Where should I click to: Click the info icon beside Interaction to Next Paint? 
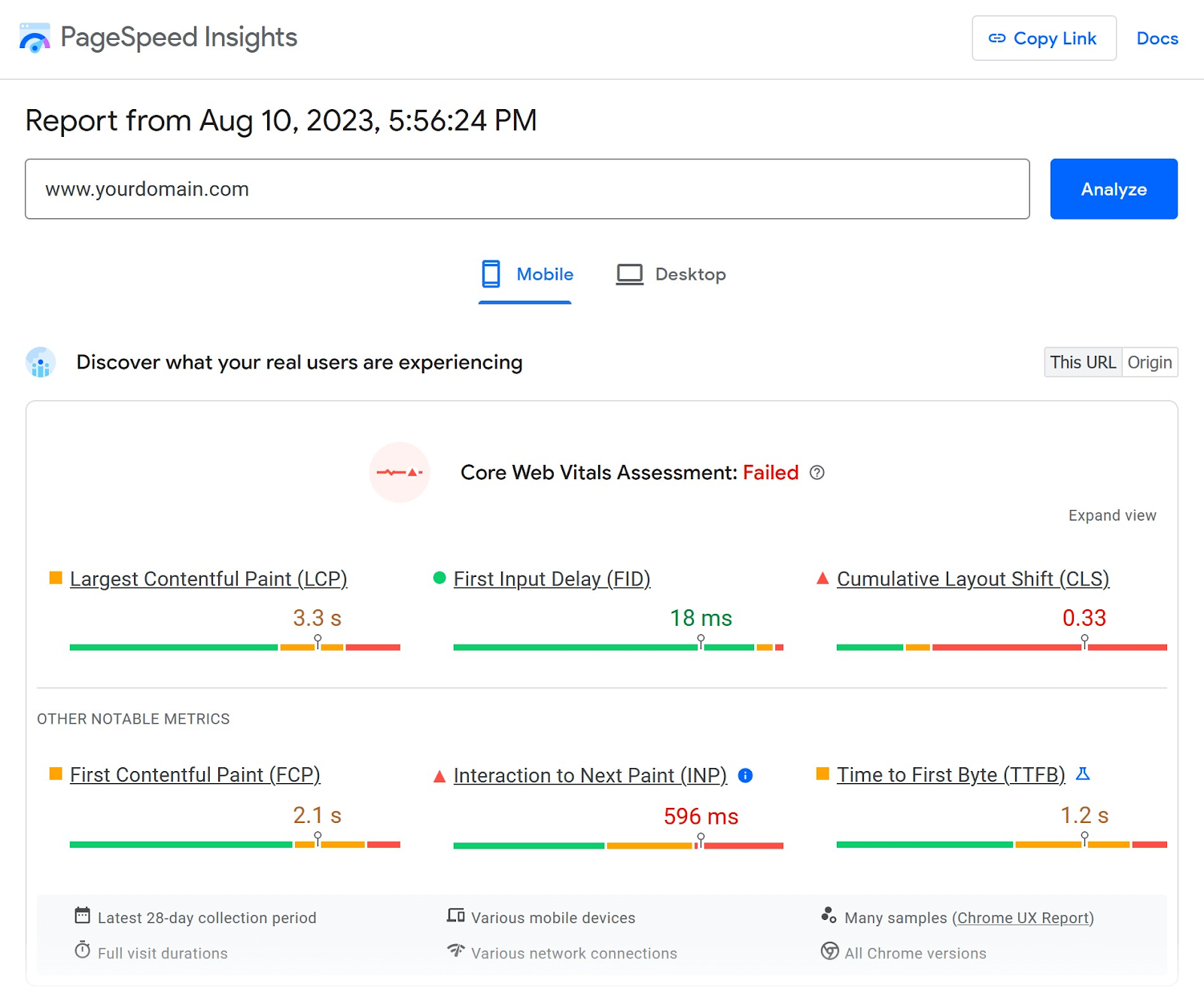coord(746,776)
